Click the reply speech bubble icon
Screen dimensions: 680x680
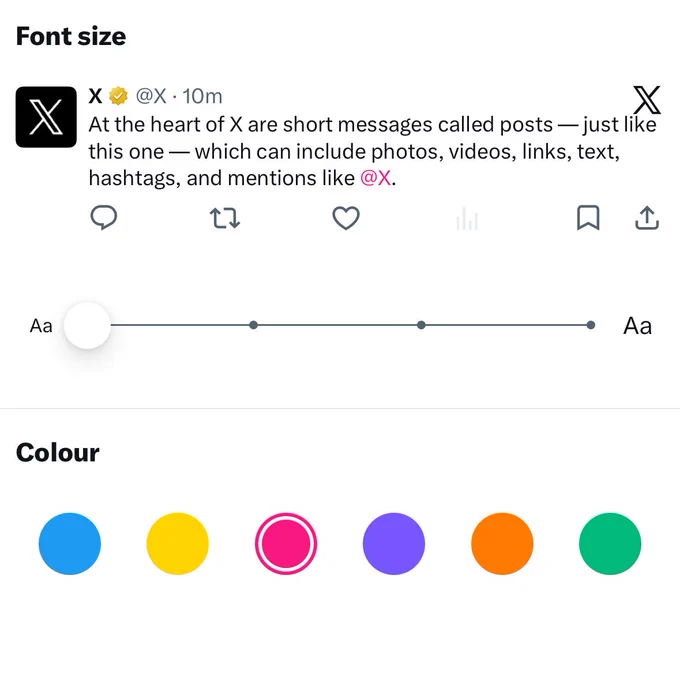coord(104,217)
